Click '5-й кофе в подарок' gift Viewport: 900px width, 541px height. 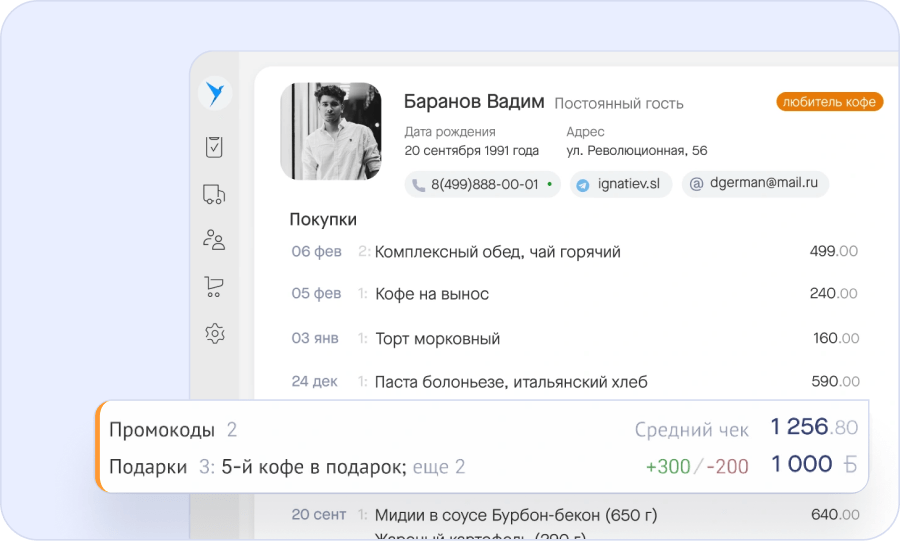pos(314,467)
